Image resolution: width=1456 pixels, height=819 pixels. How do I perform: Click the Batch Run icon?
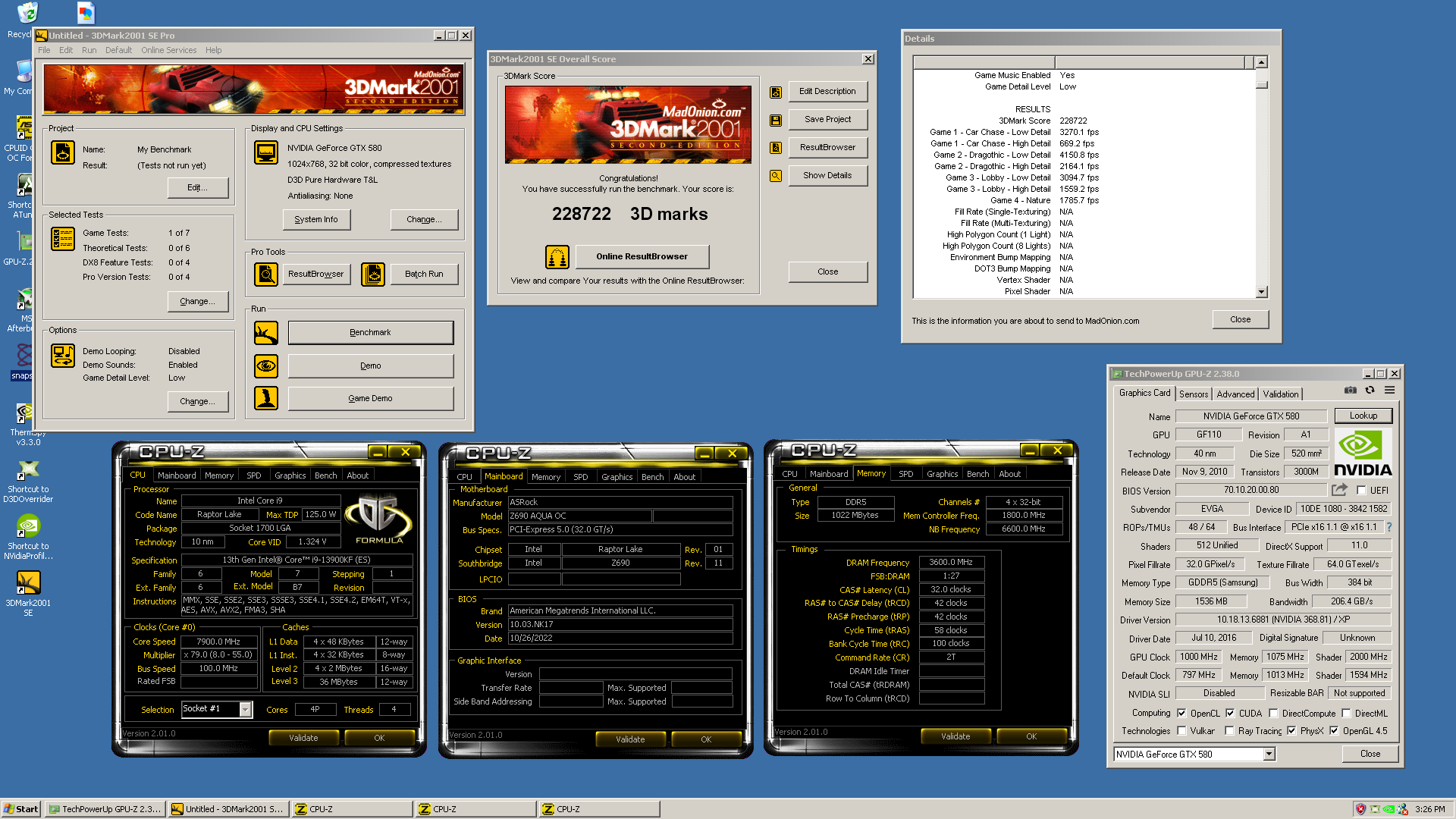373,274
